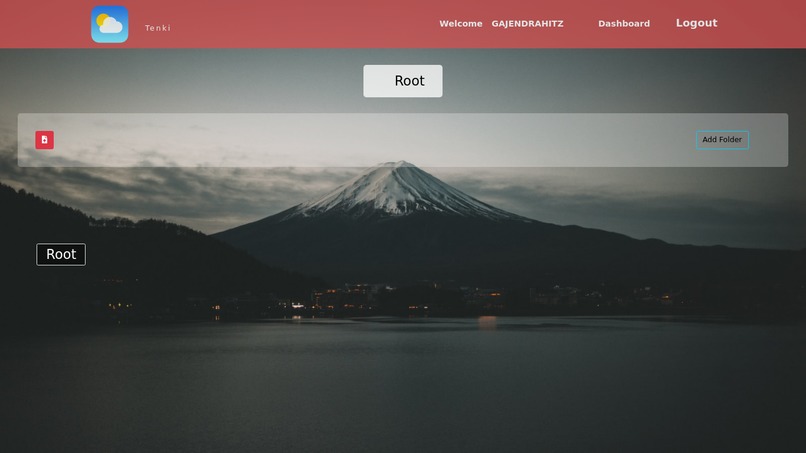Log out using the Logout link
Viewport: 806px width, 453px height.
pos(697,23)
